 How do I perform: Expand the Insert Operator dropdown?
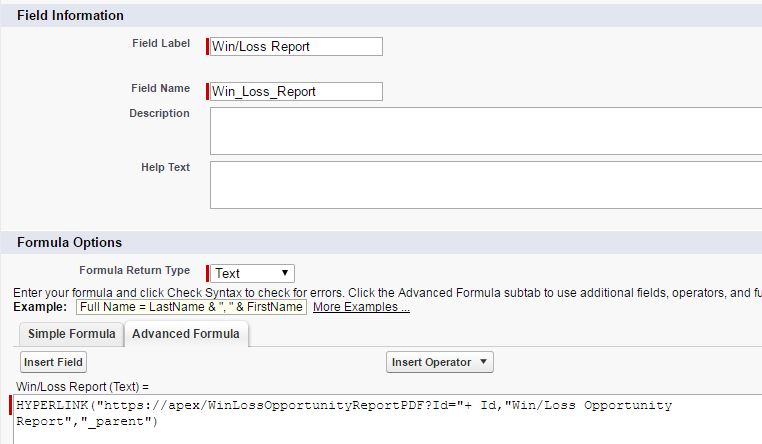[x=440, y=362]
